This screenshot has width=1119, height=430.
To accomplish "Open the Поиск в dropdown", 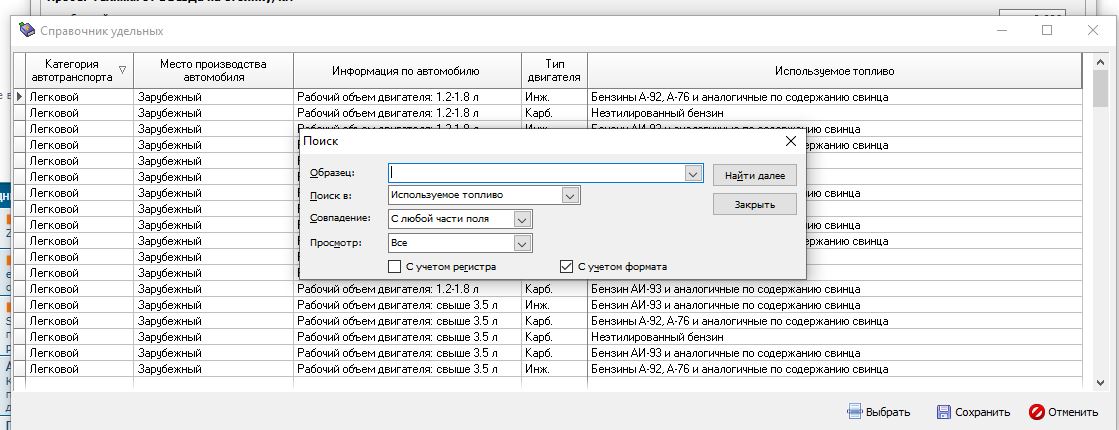I will coord(570,196).
